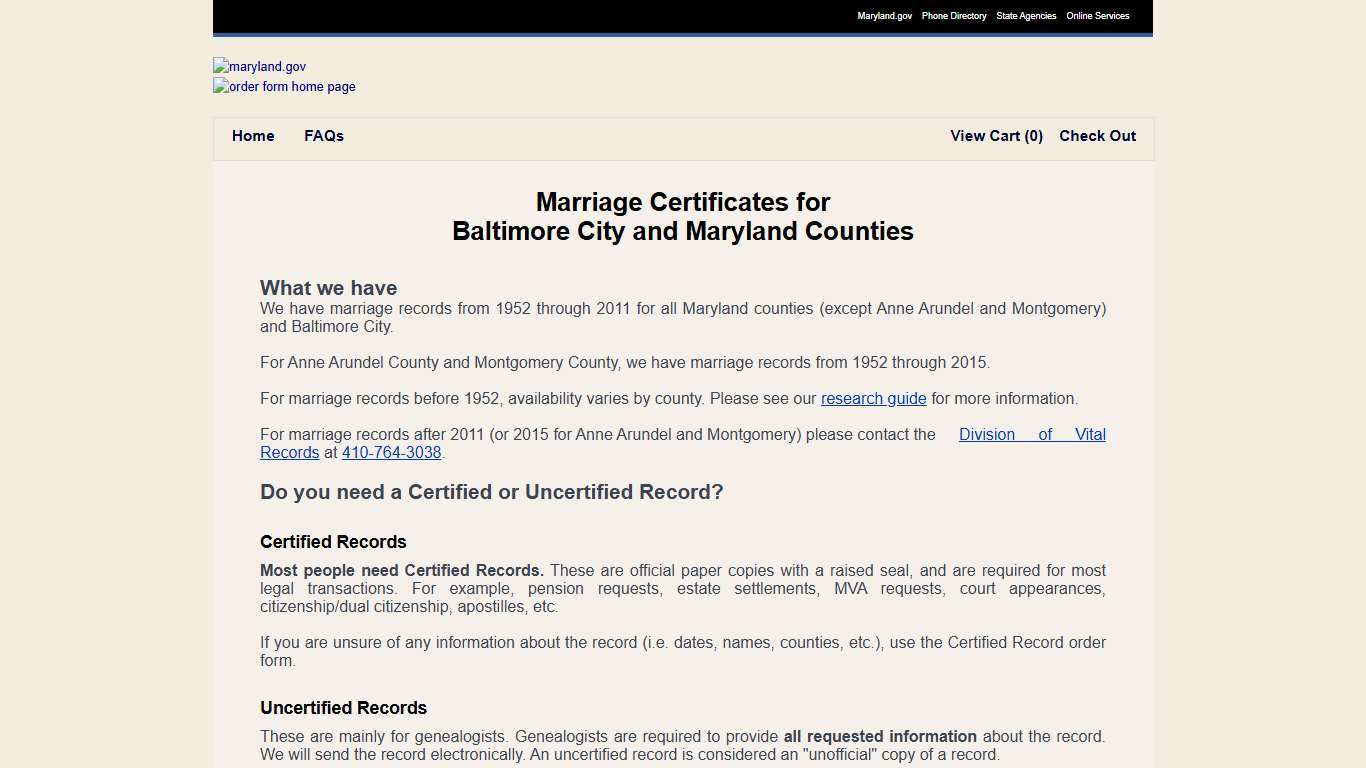Viewport: 1366px width, 768px height.
Task: Open Online Services link
Action: click(1097, 16)
